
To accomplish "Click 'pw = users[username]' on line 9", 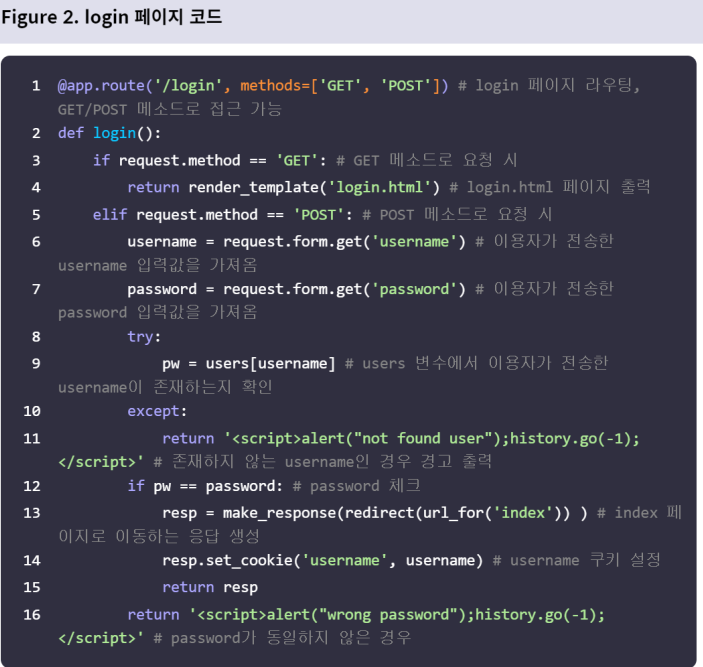I will (249, 364).
